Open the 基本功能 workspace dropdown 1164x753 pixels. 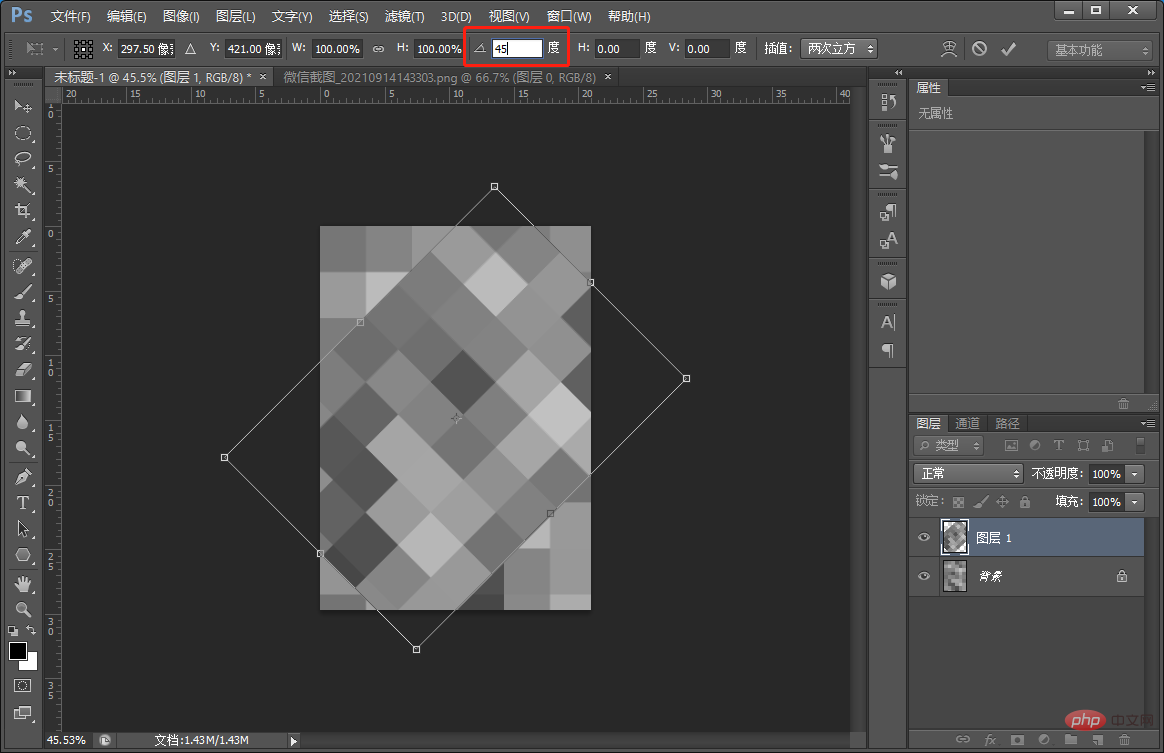(x=1099, y=50)
